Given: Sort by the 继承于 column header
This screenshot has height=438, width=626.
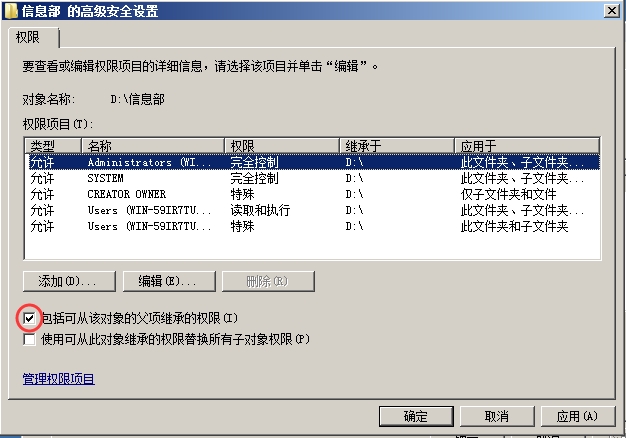Looking at the screenshot, I should (397, 146).
